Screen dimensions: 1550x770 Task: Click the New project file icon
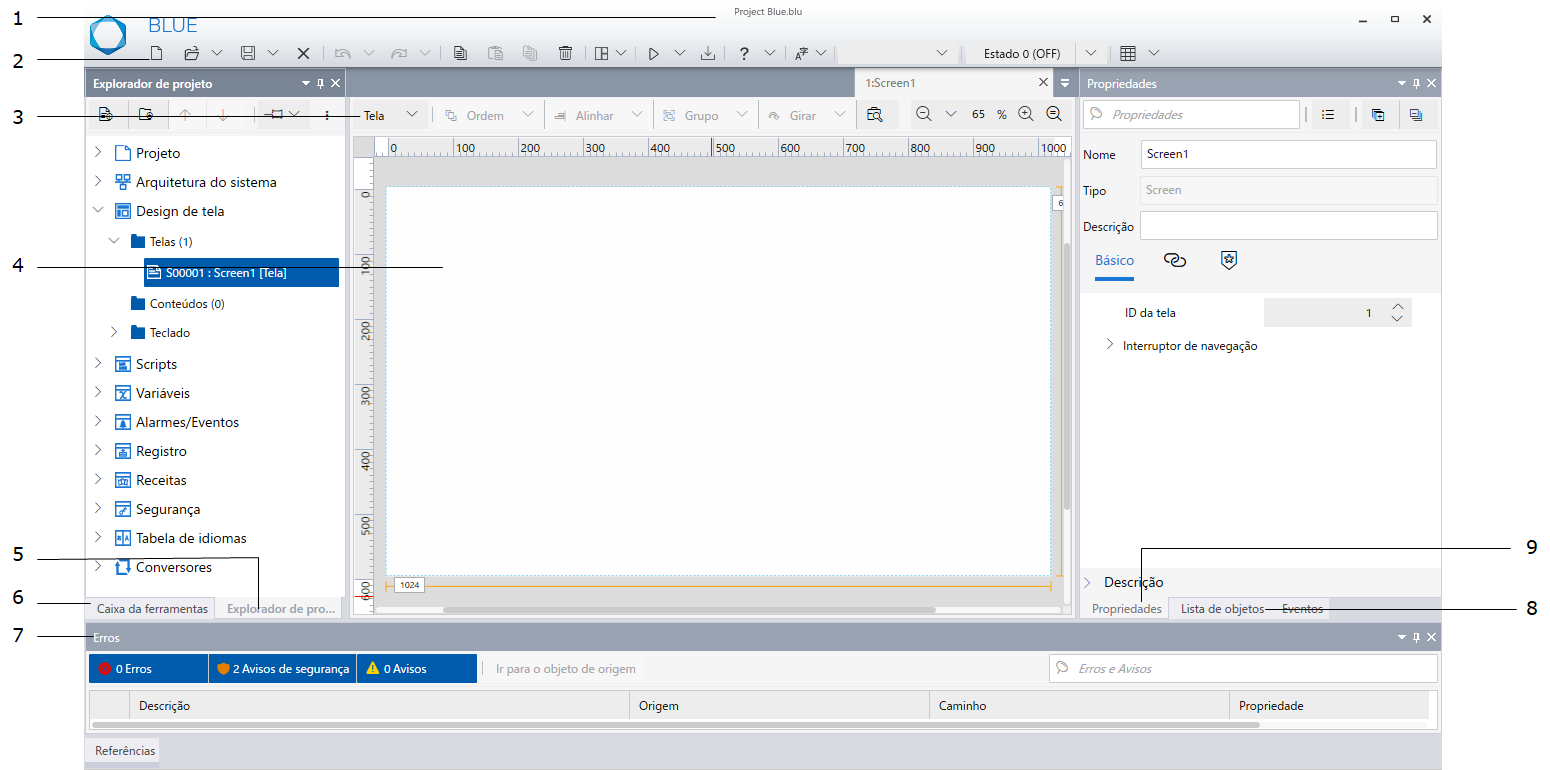point(156,53)
